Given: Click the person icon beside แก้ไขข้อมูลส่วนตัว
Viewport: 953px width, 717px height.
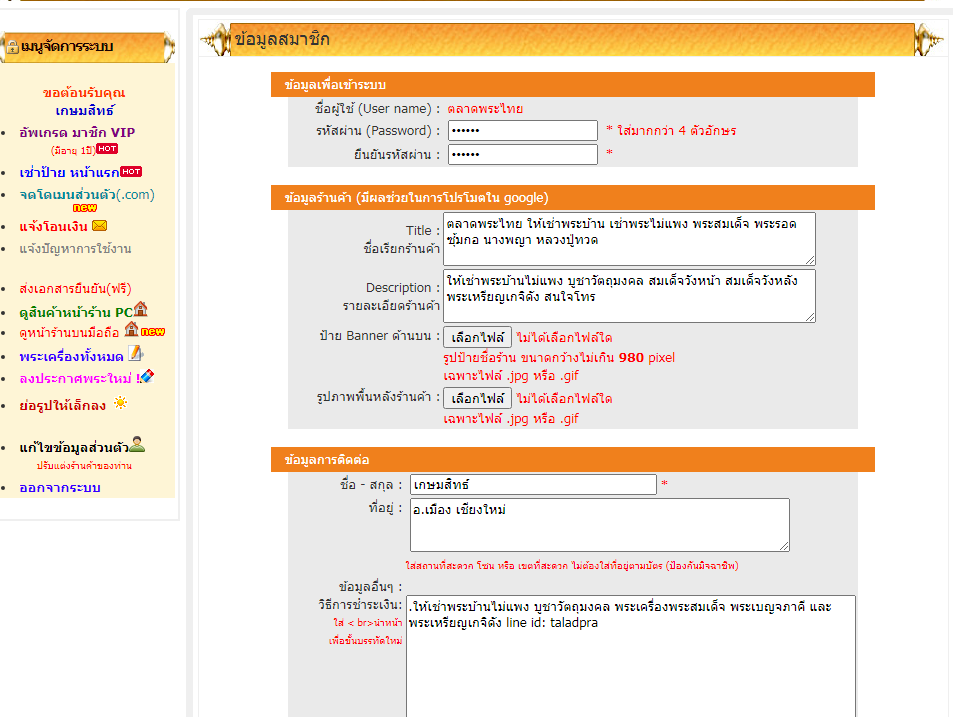Looking at the screenshot, I should [137, 444].
